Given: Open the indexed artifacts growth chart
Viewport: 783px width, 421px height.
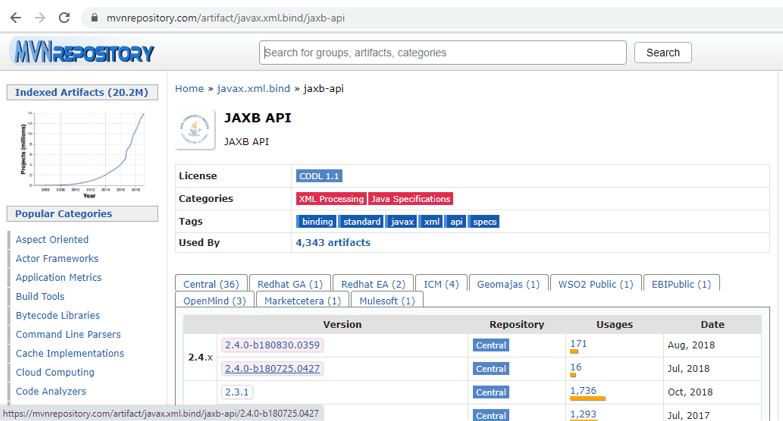Looking at the screenshot, I should click(x=83, y=154).
